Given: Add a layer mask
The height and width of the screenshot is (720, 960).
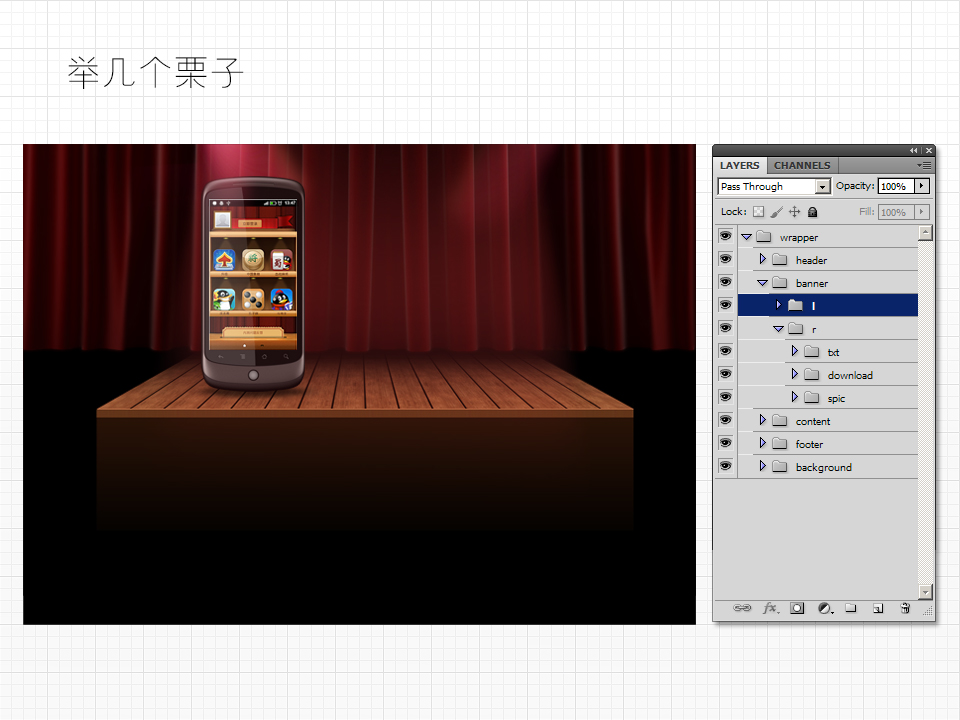Looking at the screenshot, I should pyautogui.click(x=797, y=608).
